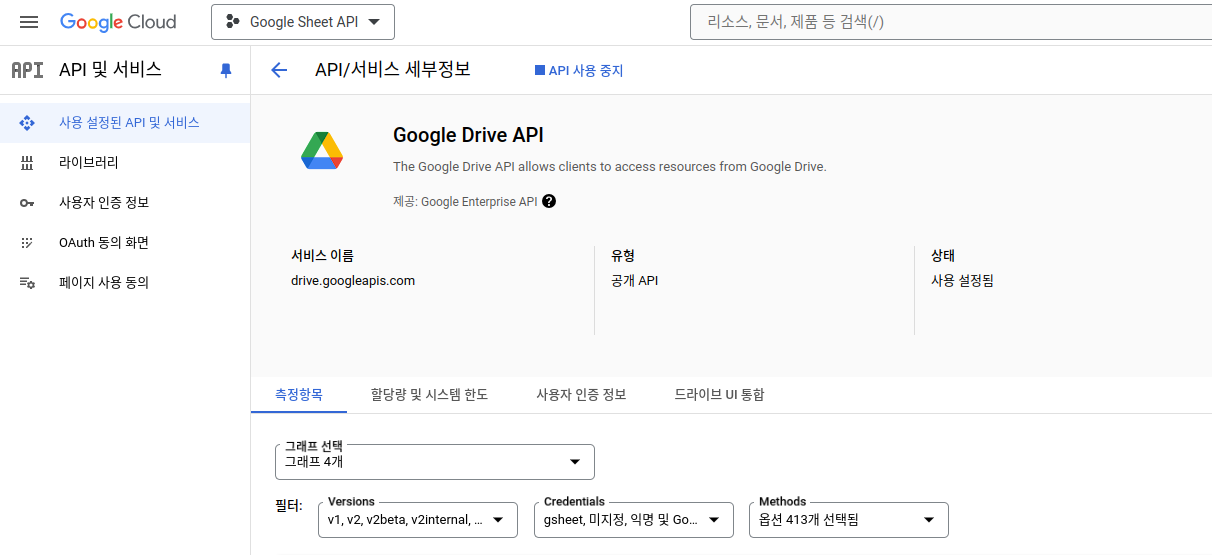Click the Google Drive API title text
This screenshot has width=1212, height=555.
point(468,135)
